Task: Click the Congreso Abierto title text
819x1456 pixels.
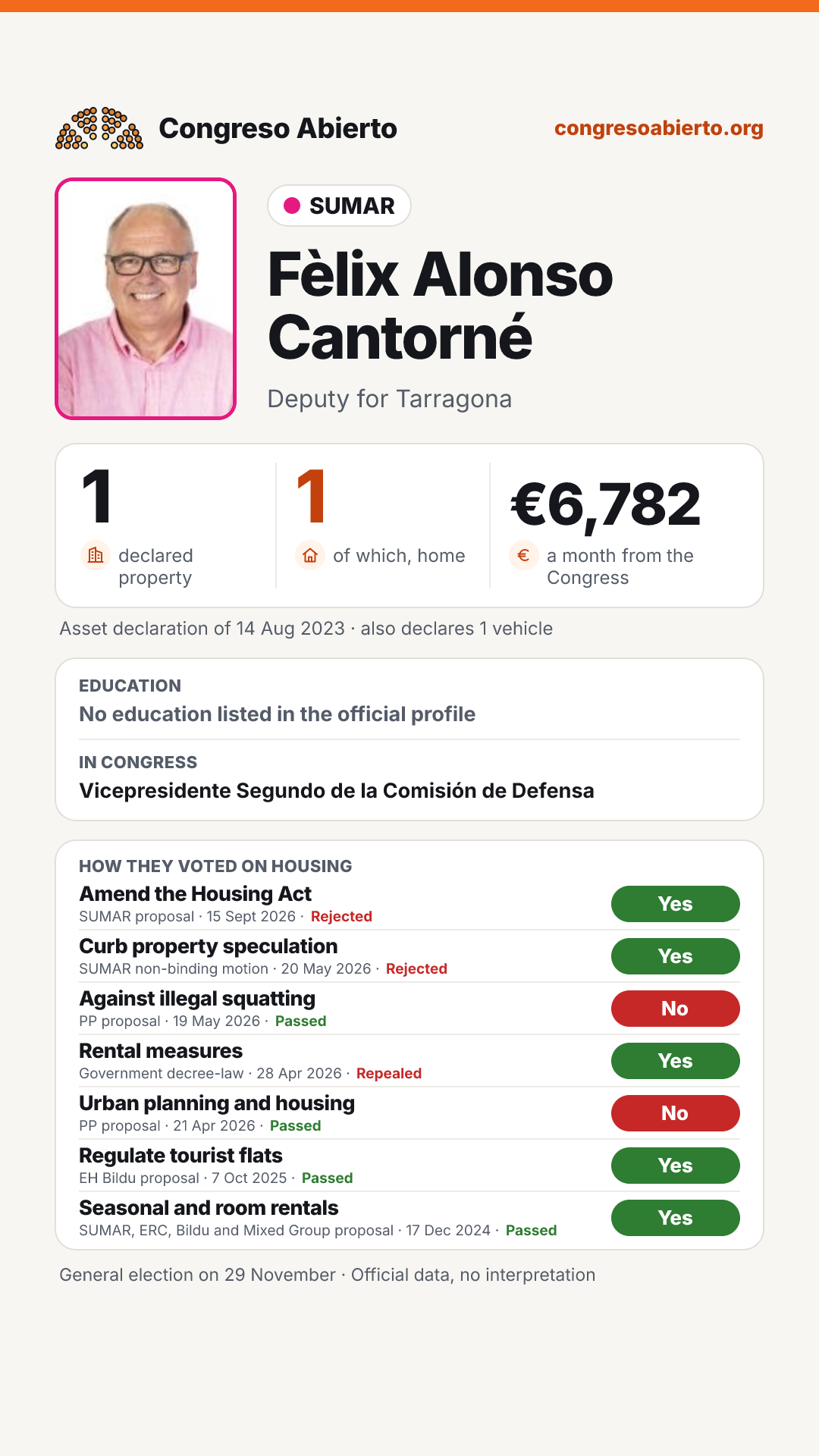Action: tap(278, 128)
